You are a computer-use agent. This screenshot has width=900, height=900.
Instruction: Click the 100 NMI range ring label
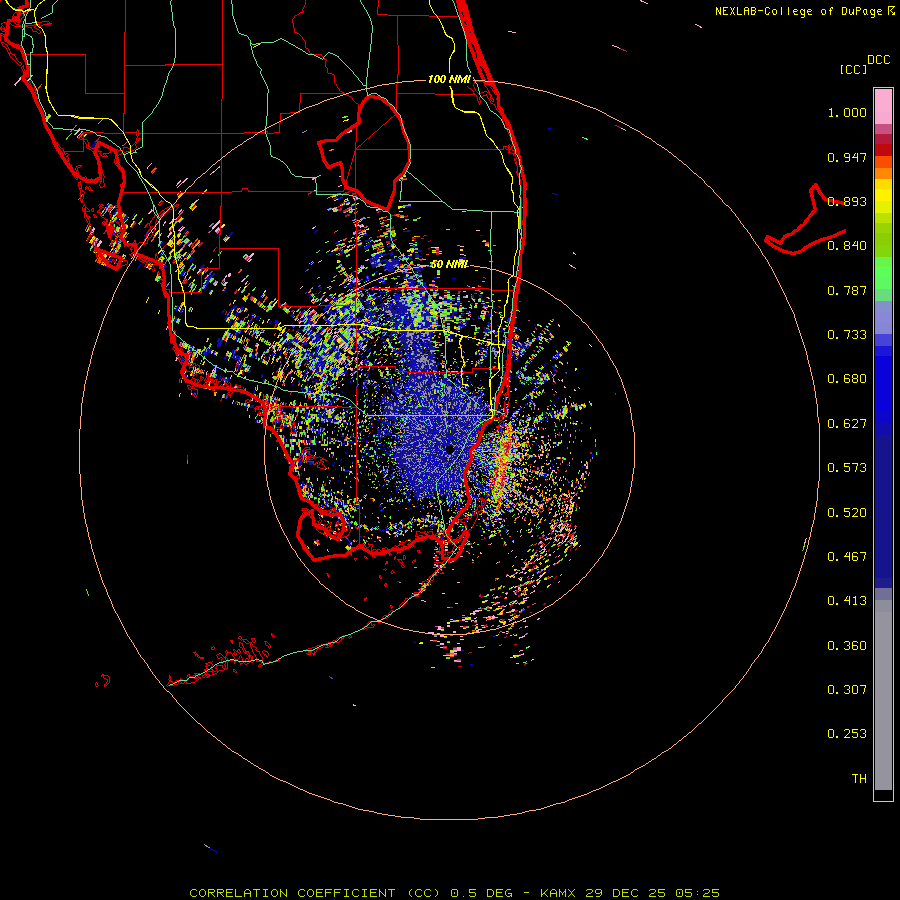[x=449, y=79]
